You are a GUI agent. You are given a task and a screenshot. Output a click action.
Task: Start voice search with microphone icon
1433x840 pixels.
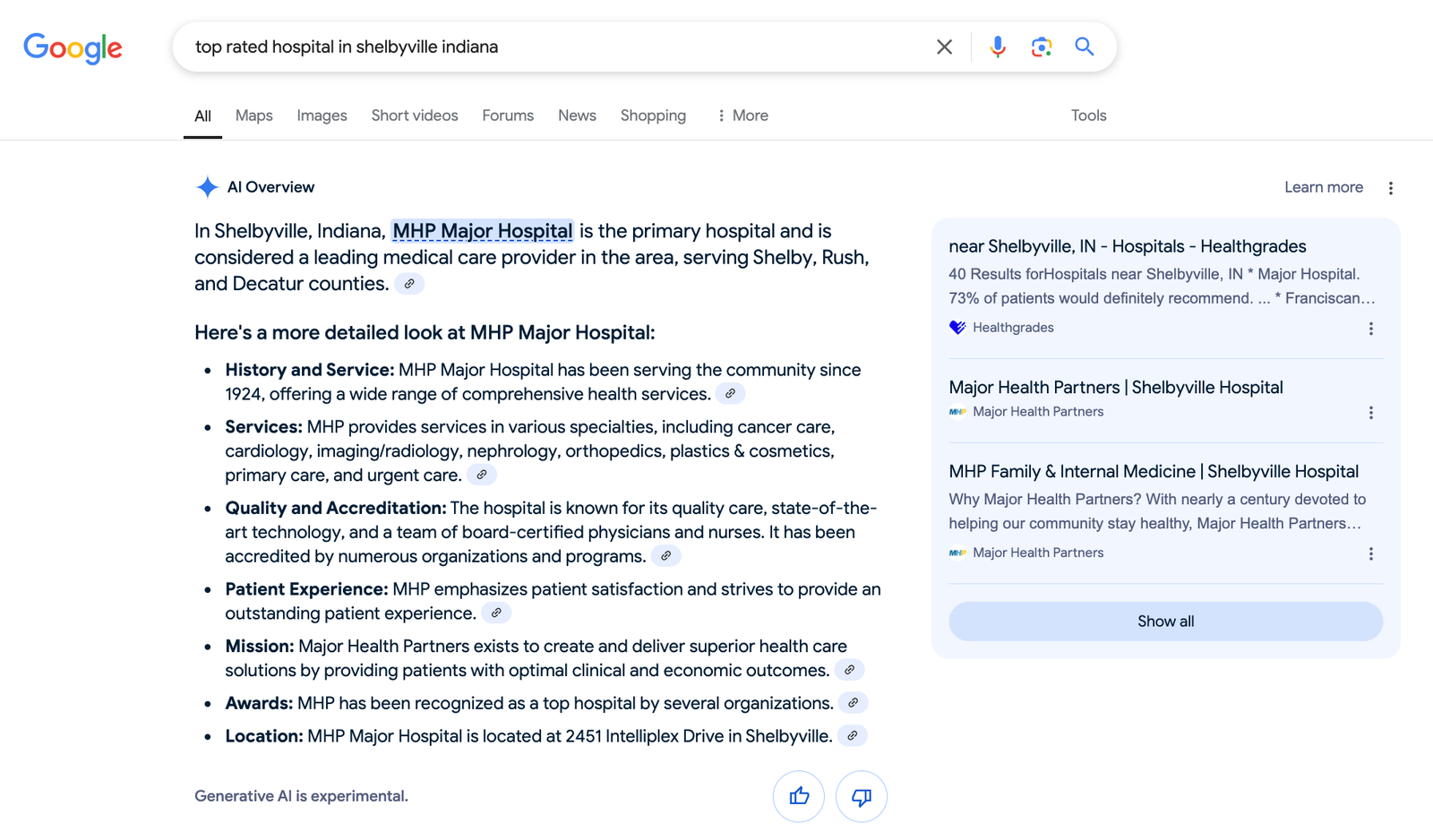pos(998,47)
